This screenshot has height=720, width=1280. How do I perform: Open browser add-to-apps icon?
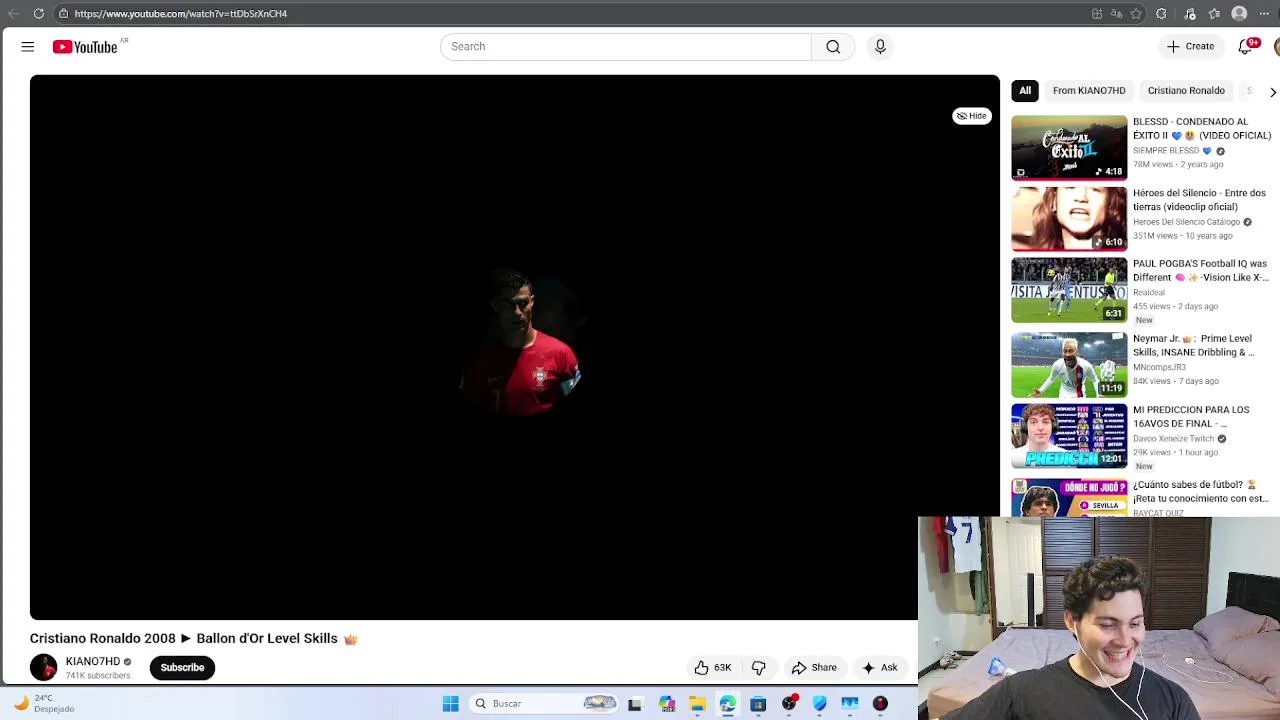(x=1097, y=14)
